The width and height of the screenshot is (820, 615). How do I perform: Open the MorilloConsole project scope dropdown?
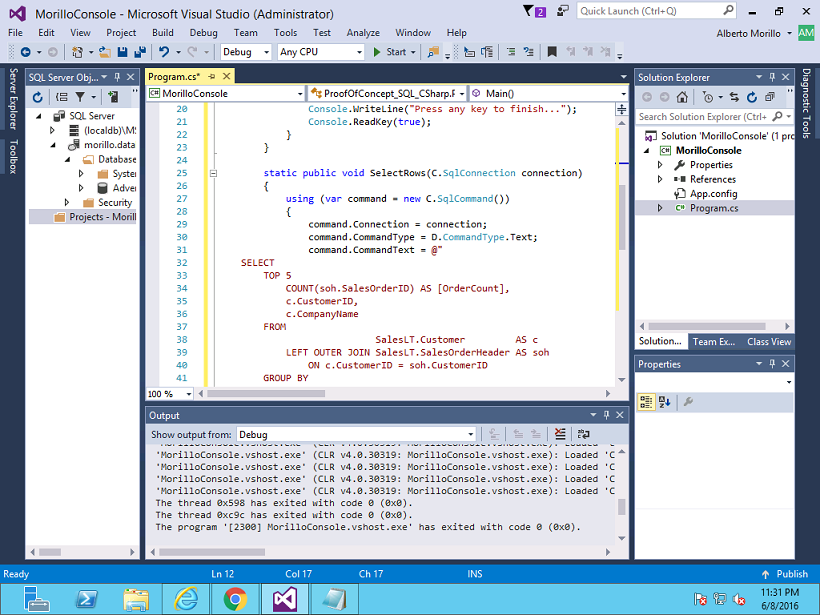[300, 94]
